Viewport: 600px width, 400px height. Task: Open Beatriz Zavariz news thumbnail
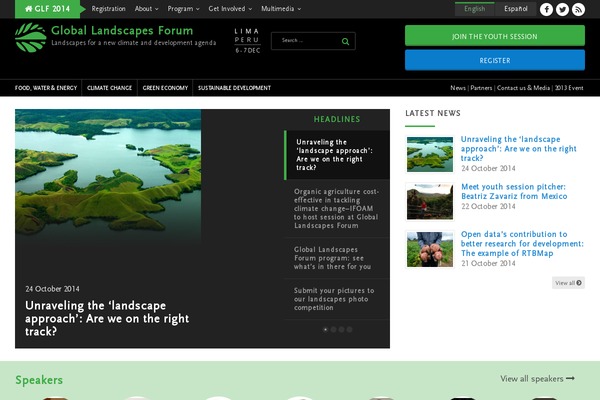tap(430, 202)
